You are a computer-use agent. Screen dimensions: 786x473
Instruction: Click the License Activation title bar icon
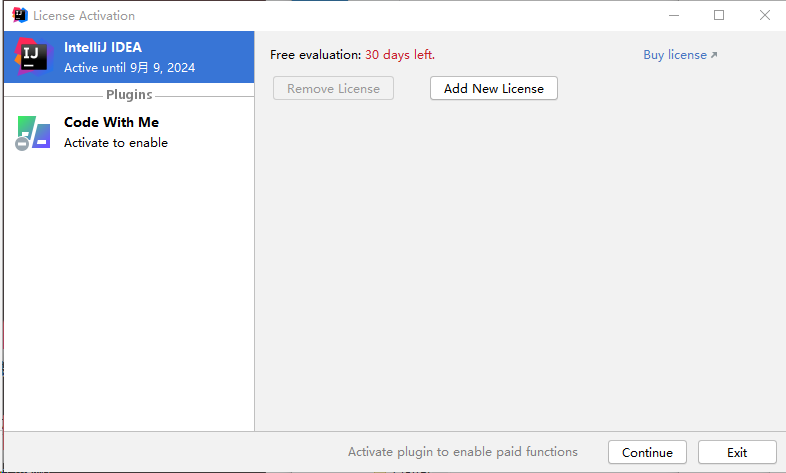[x=20, y=16]
